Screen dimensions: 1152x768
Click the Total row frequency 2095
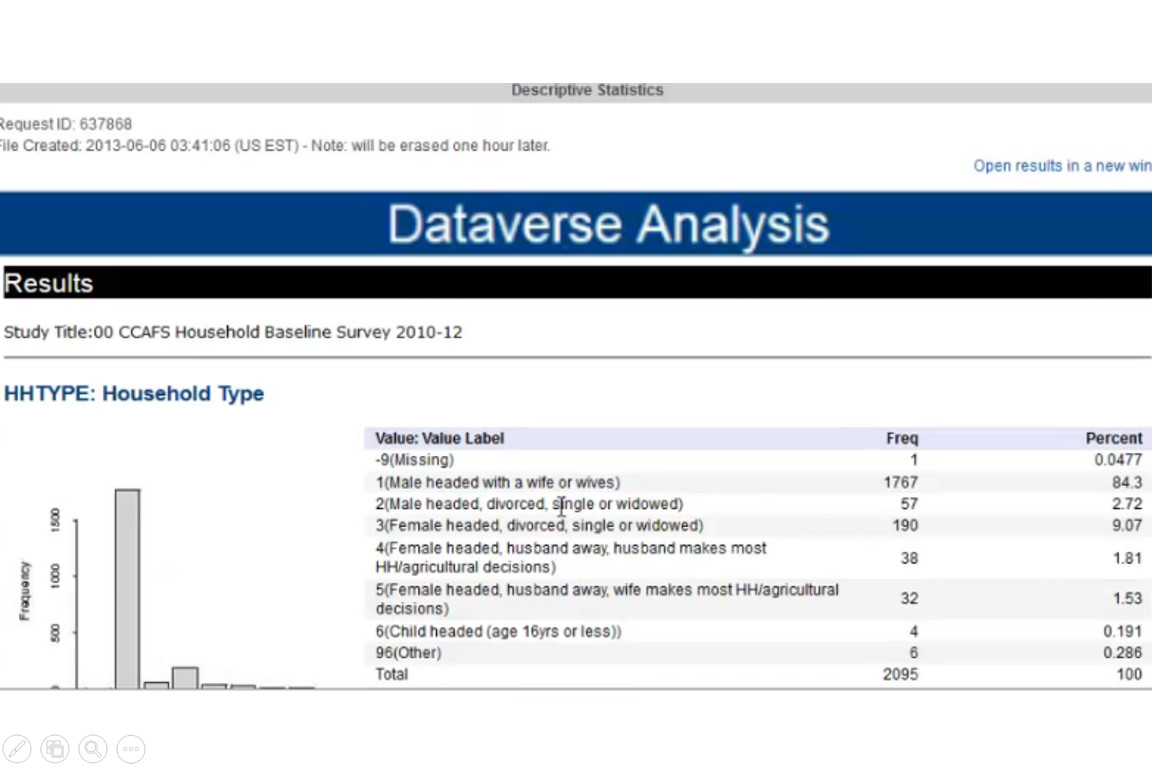(900, 674)
